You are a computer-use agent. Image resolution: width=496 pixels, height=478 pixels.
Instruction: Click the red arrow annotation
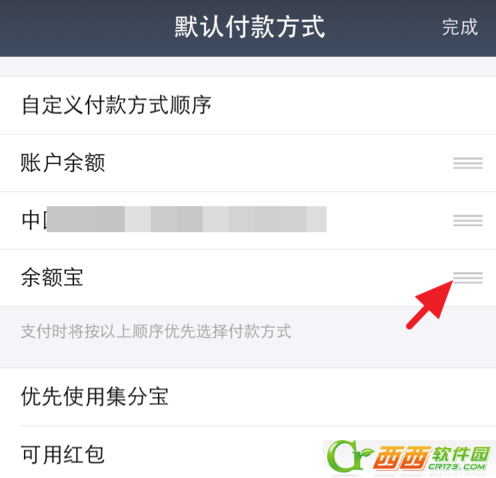pyautogui.click(x=430, y=305)
